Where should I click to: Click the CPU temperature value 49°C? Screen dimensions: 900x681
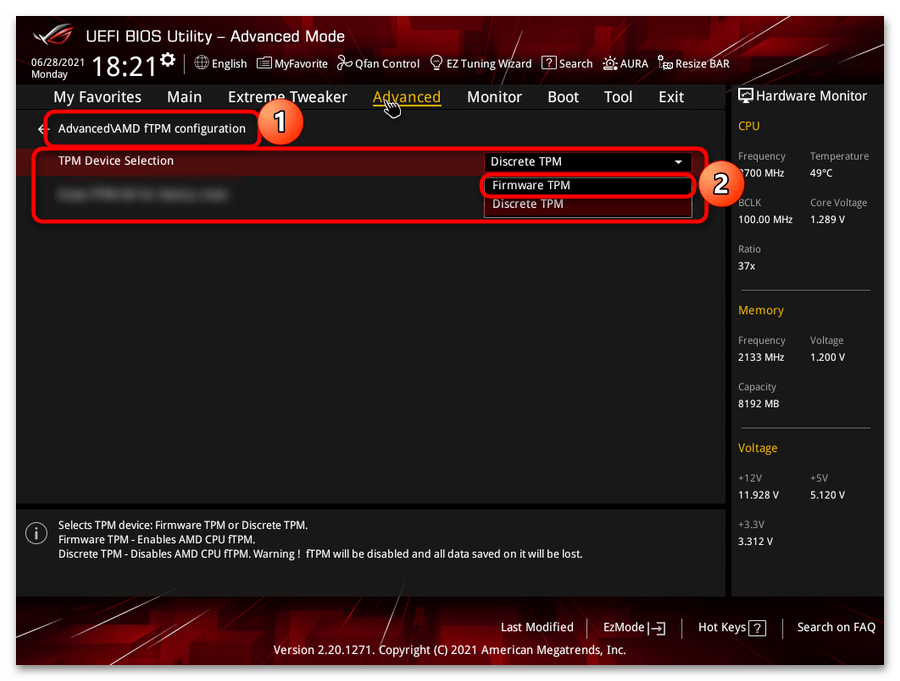[821, 173]
